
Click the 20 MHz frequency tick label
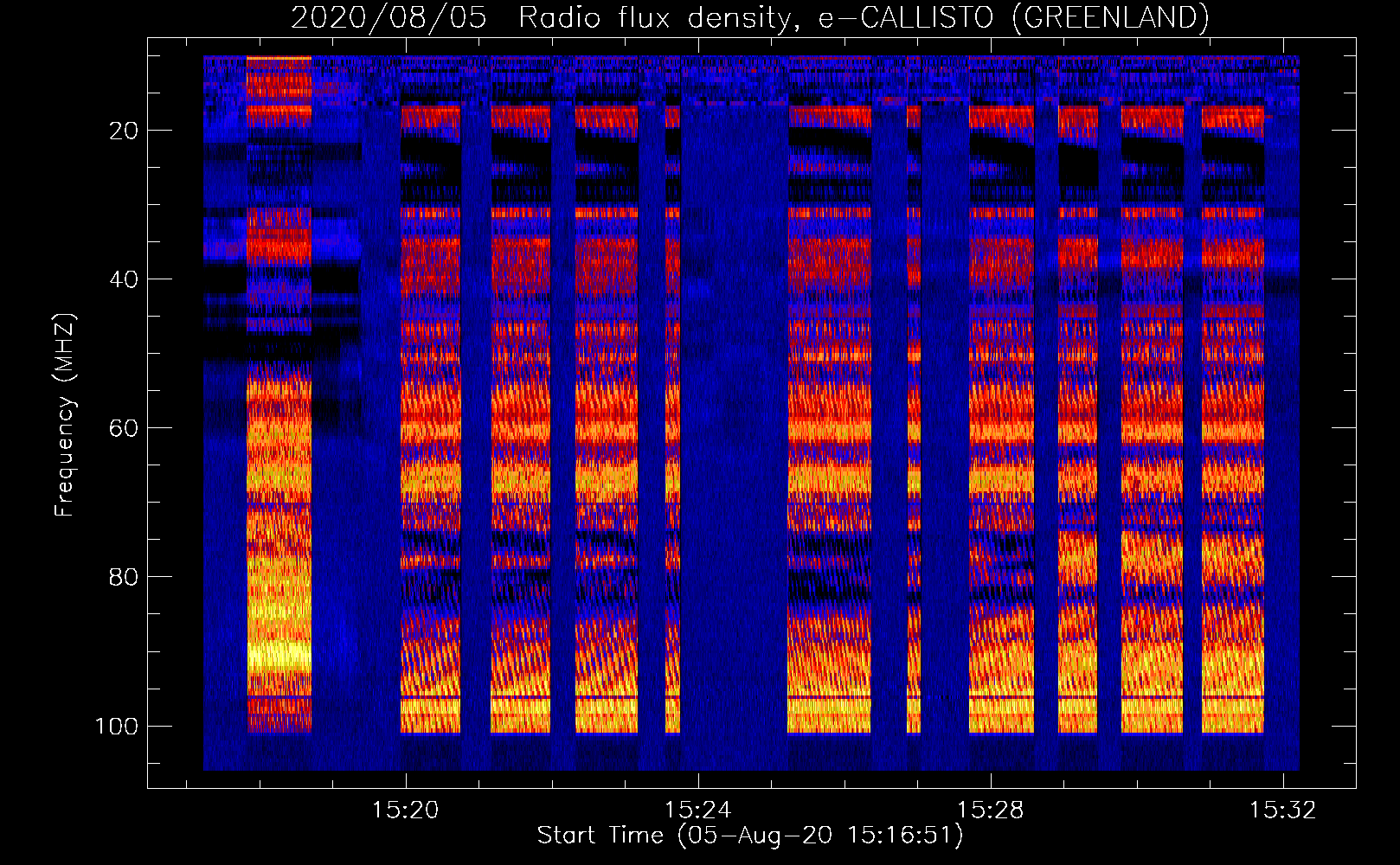pos(124,131)
